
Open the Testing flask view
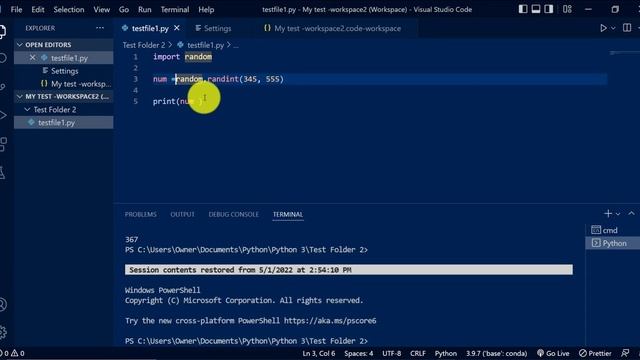2,173
